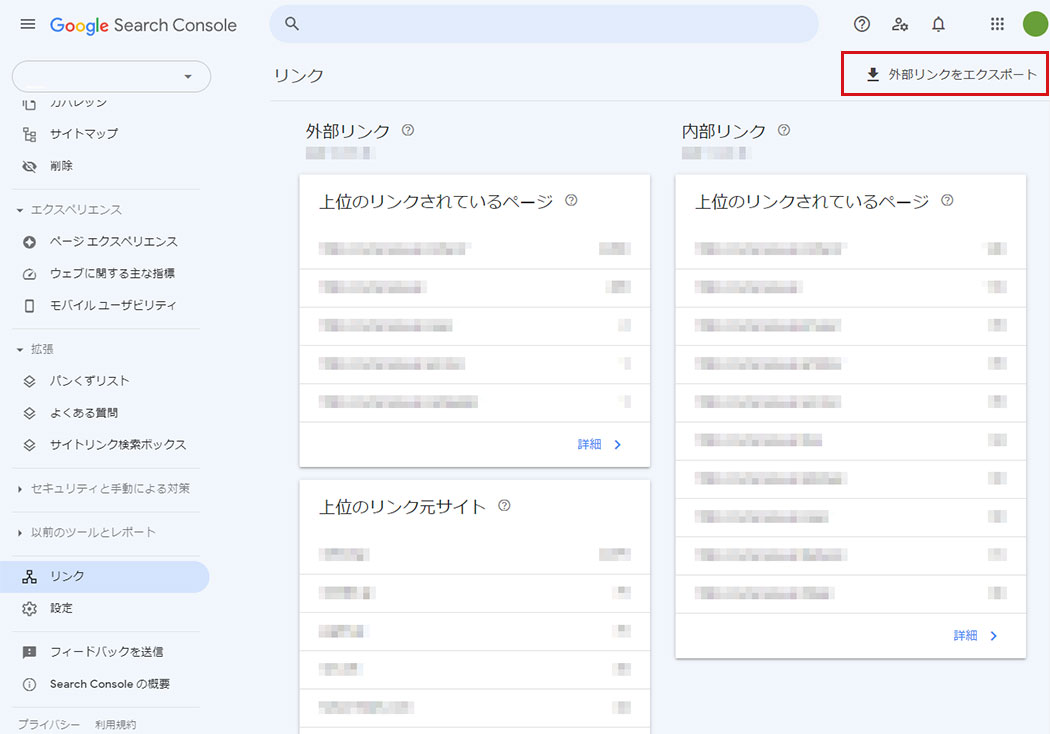Open the property selector dropdown
Image resolution: width=1050 pixels, height=734 pixels.
[x=111, y=77]
